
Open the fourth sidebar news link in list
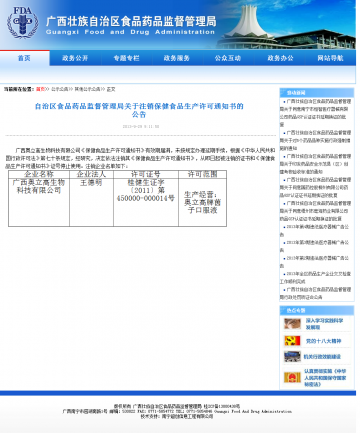[x=315, y=187]
